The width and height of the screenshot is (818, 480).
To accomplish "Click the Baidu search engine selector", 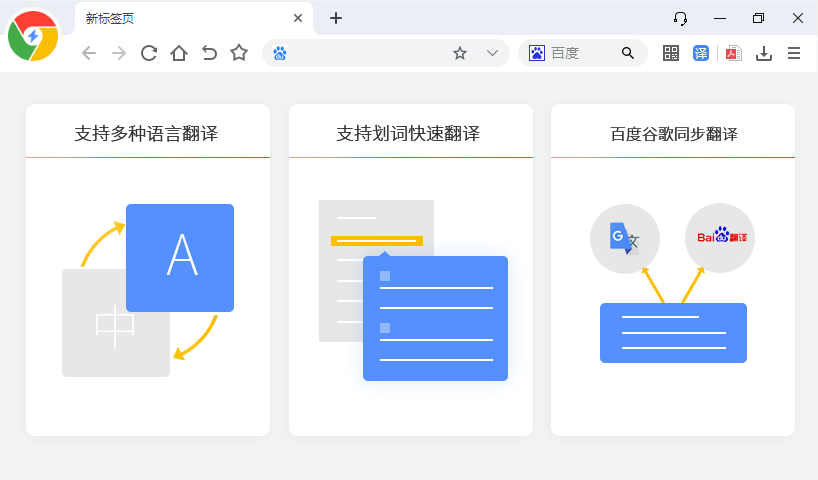I will pyautogui.click(x=537, y=53).
